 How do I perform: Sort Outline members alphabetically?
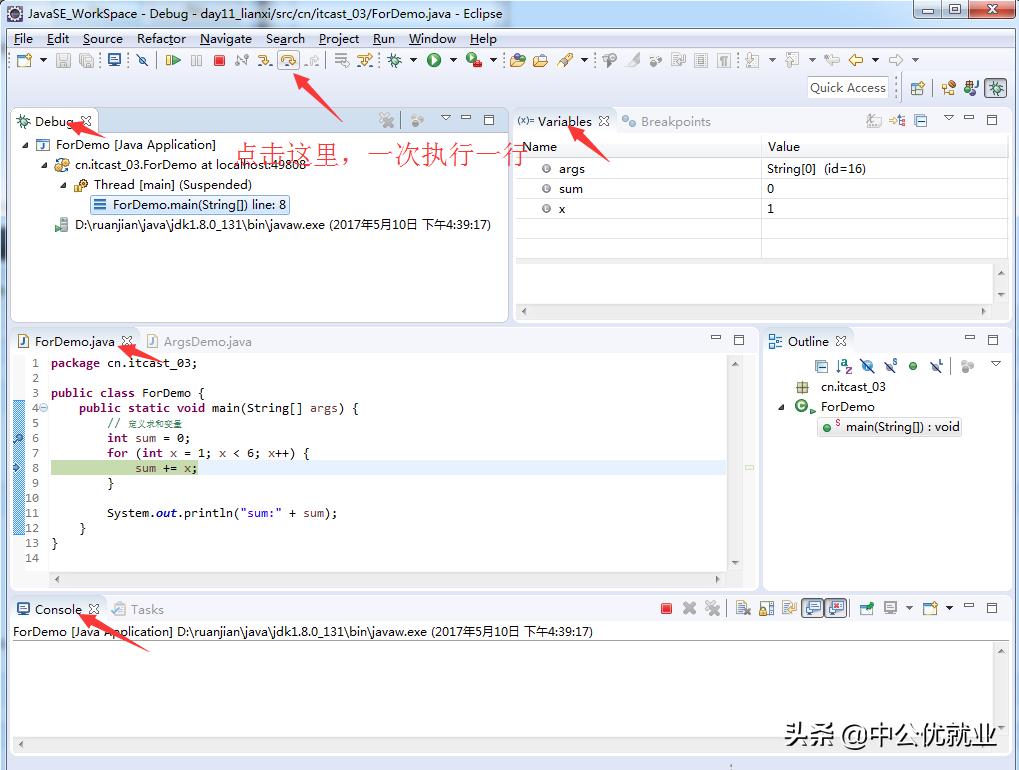click(x=841, y=365)
